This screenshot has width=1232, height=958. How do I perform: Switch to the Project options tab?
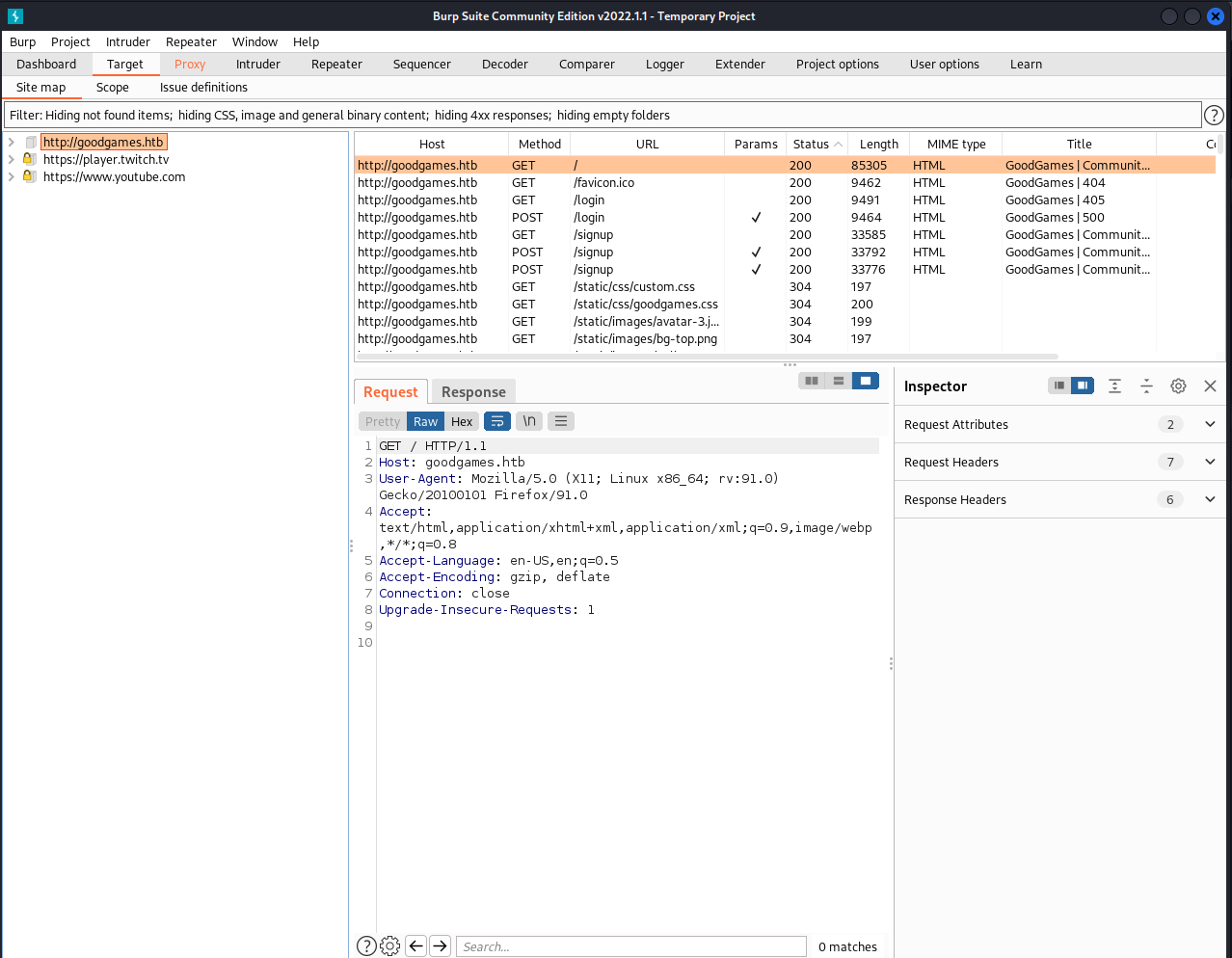[x=838, y=64]
